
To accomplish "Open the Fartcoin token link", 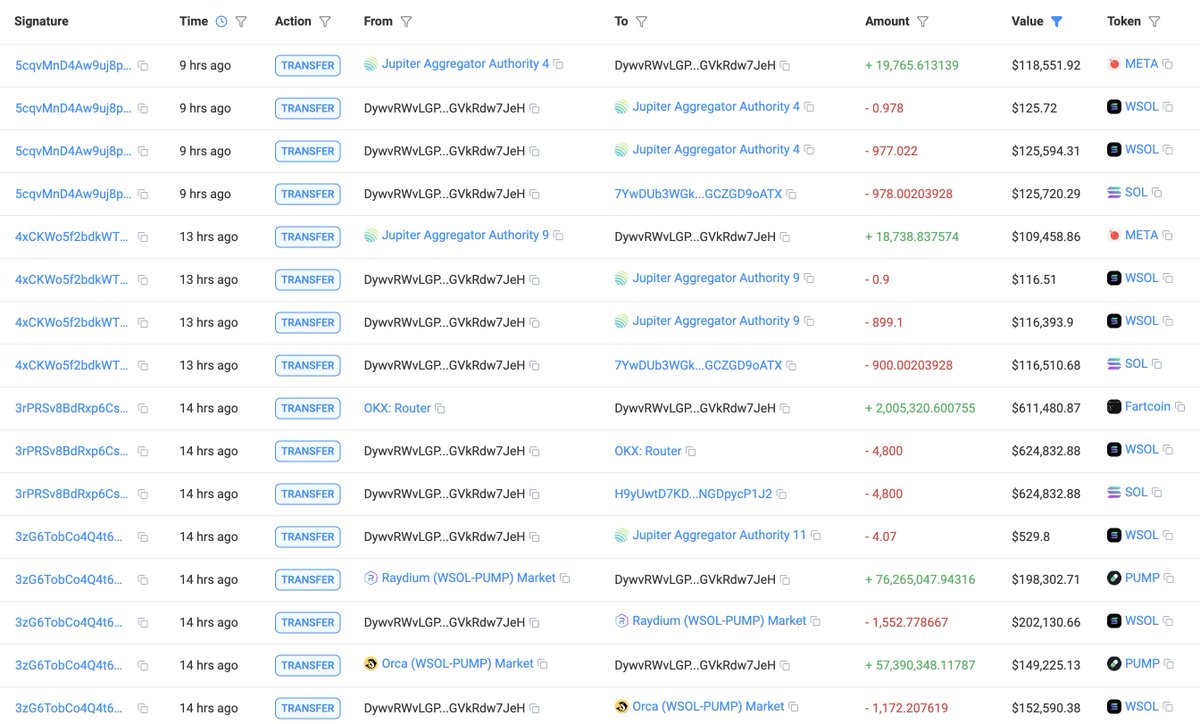I will point(1147,407).
